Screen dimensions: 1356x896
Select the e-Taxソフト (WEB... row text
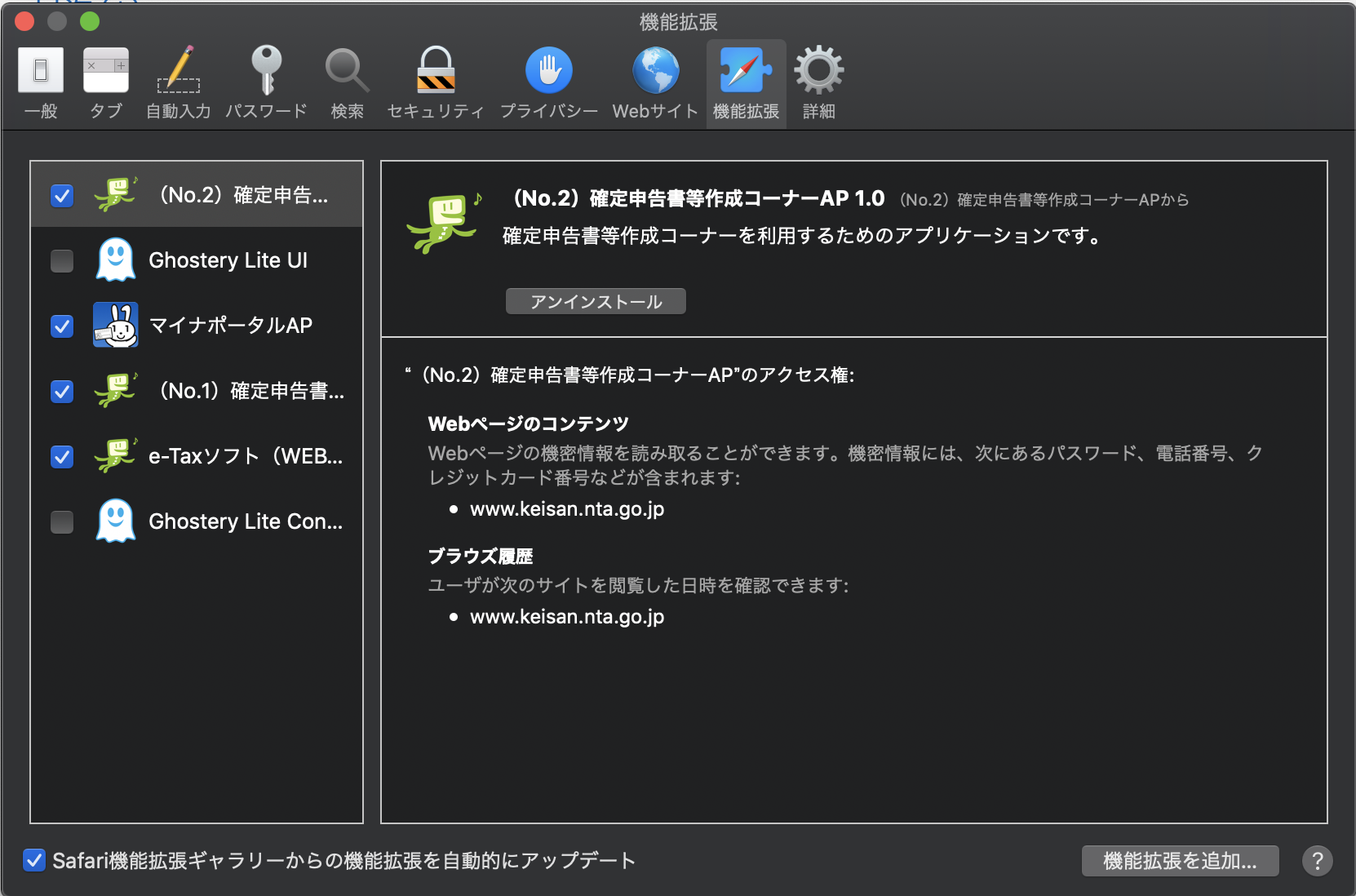point(246,456)
